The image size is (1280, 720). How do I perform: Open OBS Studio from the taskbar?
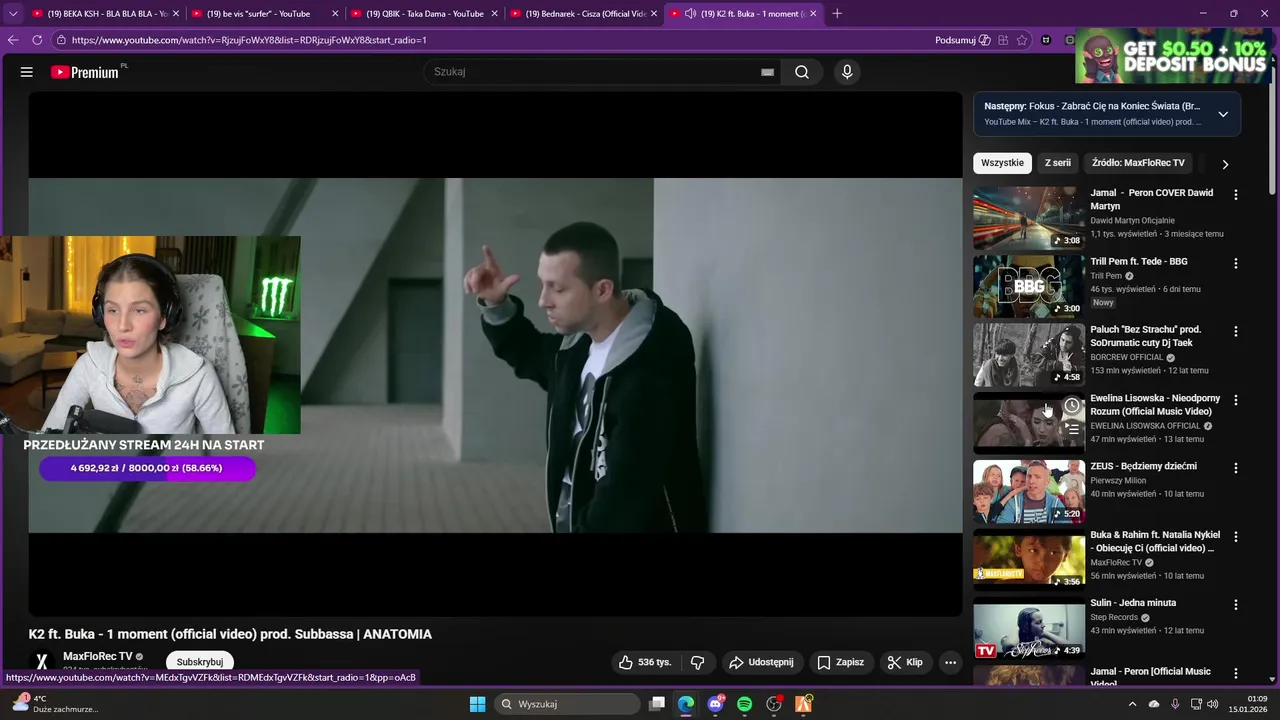click(774, 704)
